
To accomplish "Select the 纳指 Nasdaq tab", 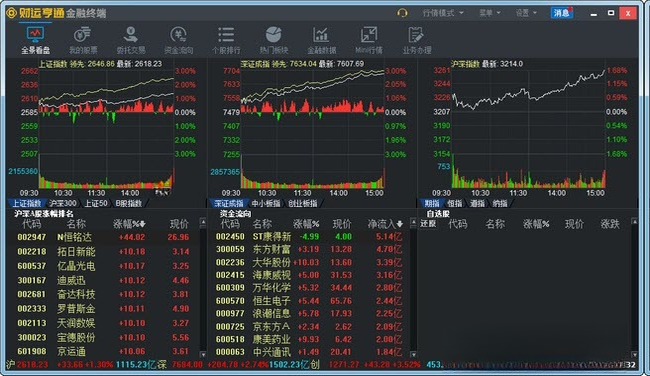I will [500, 203].
